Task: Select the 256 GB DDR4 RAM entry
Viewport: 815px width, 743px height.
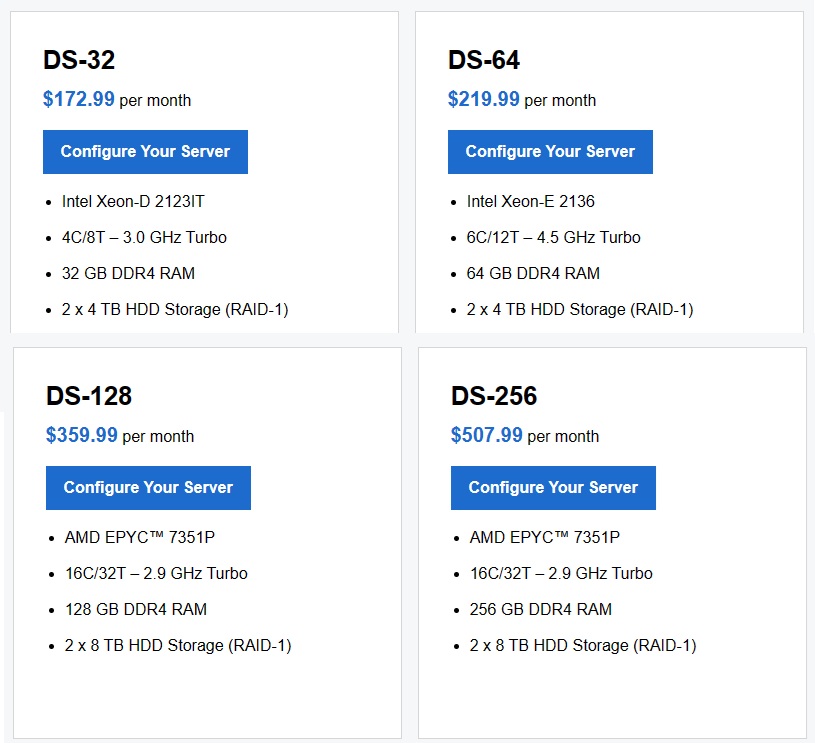Action: pyautogui.click(x=540, y=609)
